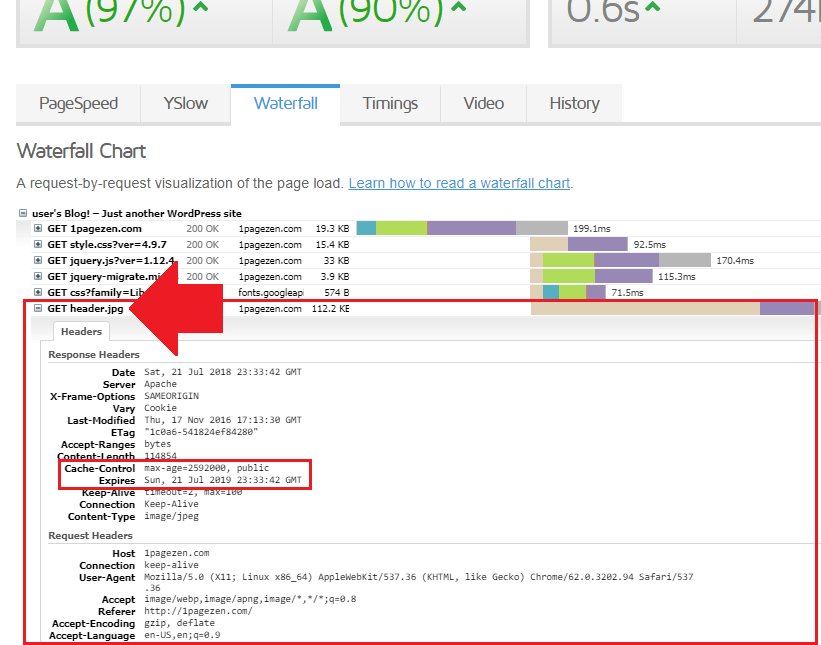
Task: Expand the GET 1pagezen.com request row
Action: 38,228
